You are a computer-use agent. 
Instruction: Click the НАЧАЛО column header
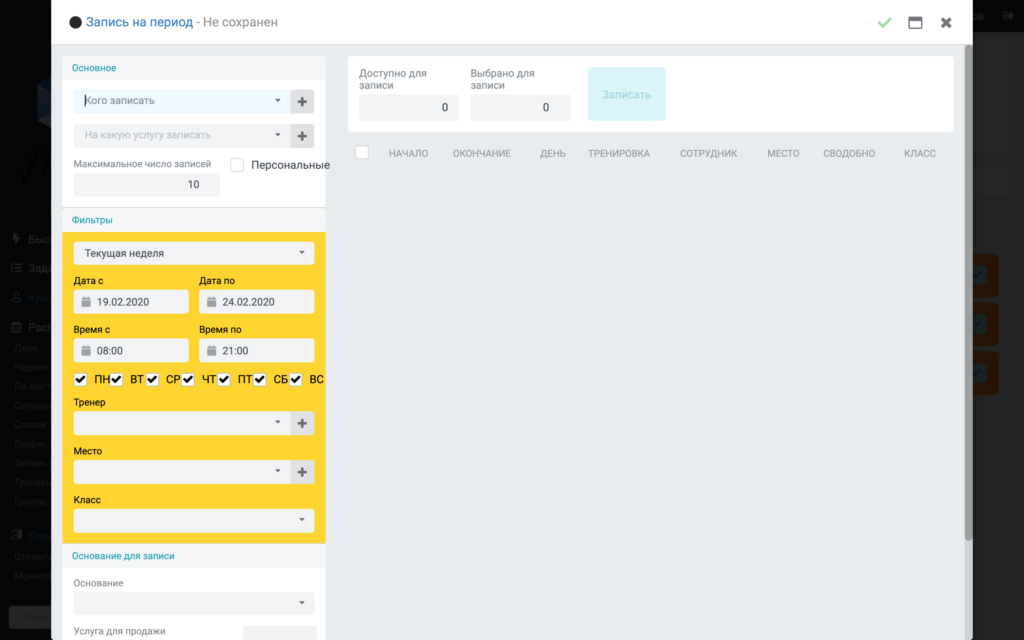click(408, 153)
